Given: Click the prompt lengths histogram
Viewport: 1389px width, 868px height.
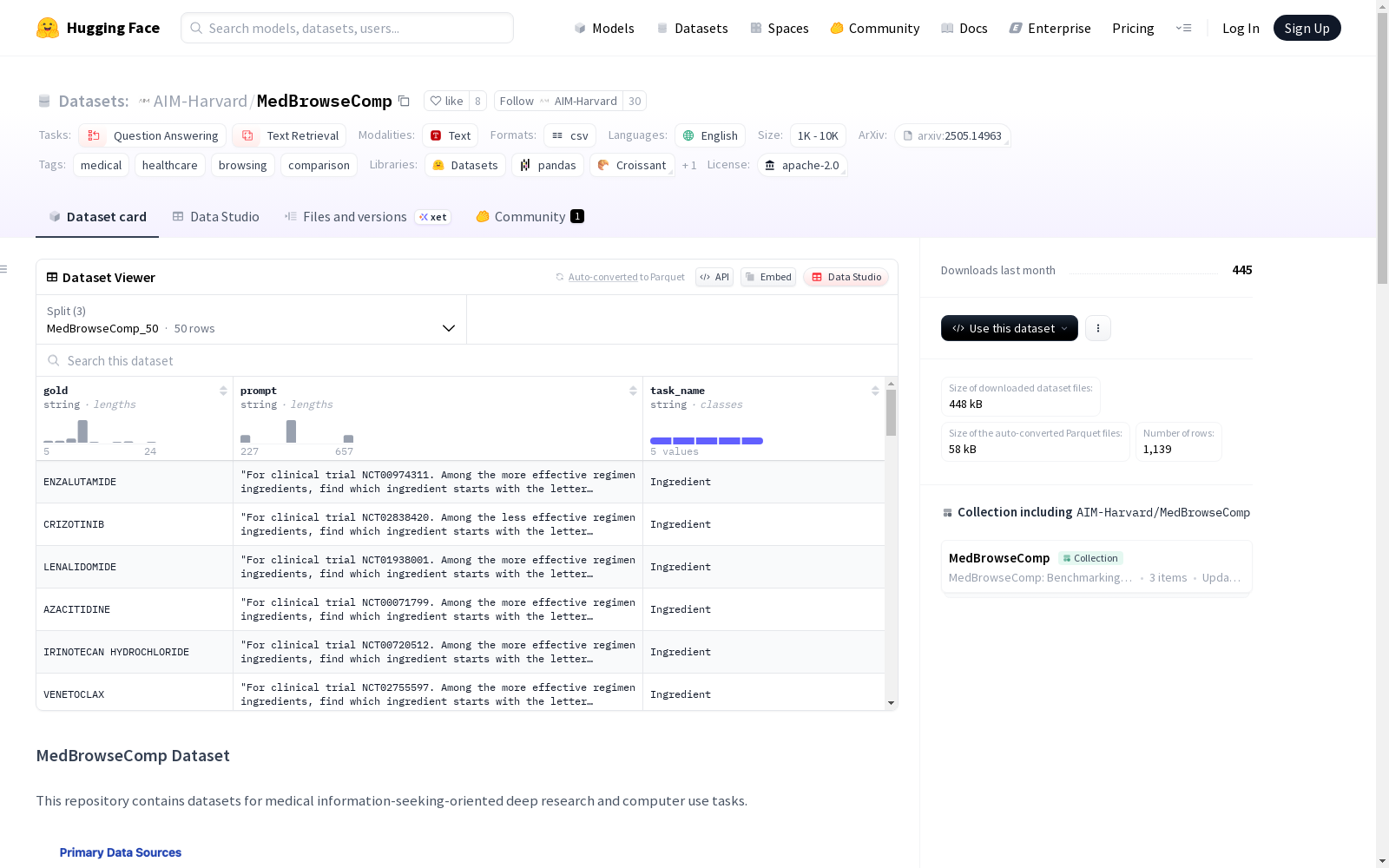Looking at the screenshot, I should [297, 431].
